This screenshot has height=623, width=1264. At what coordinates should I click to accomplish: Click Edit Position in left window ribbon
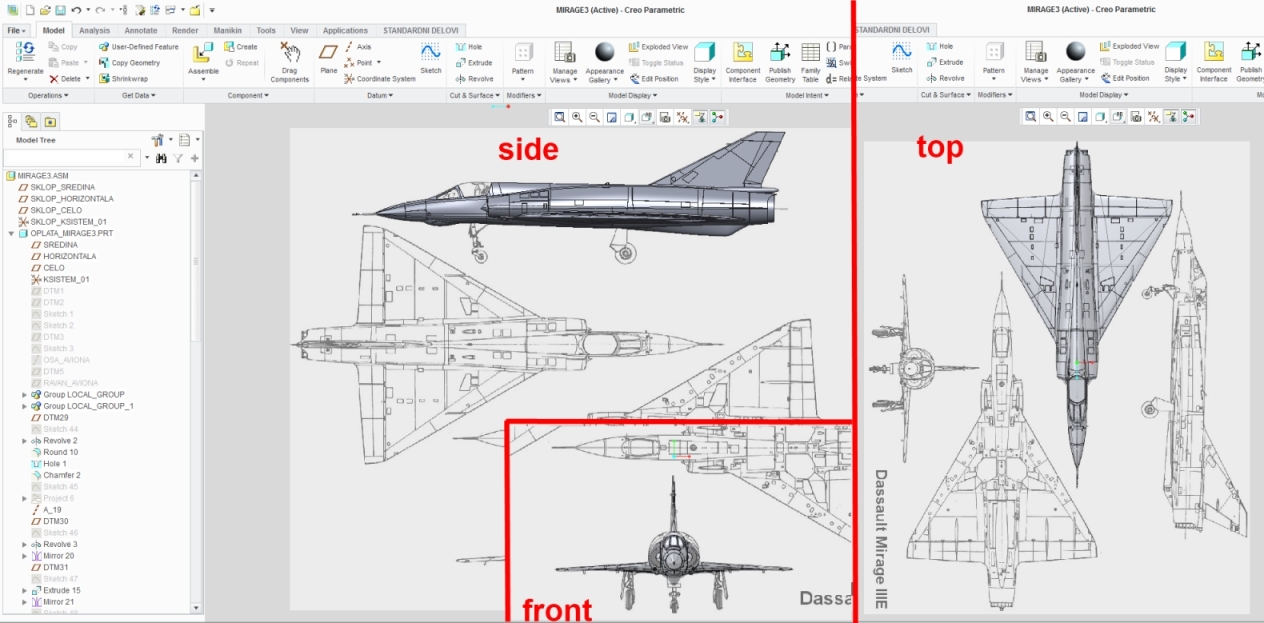coord(653,79)
